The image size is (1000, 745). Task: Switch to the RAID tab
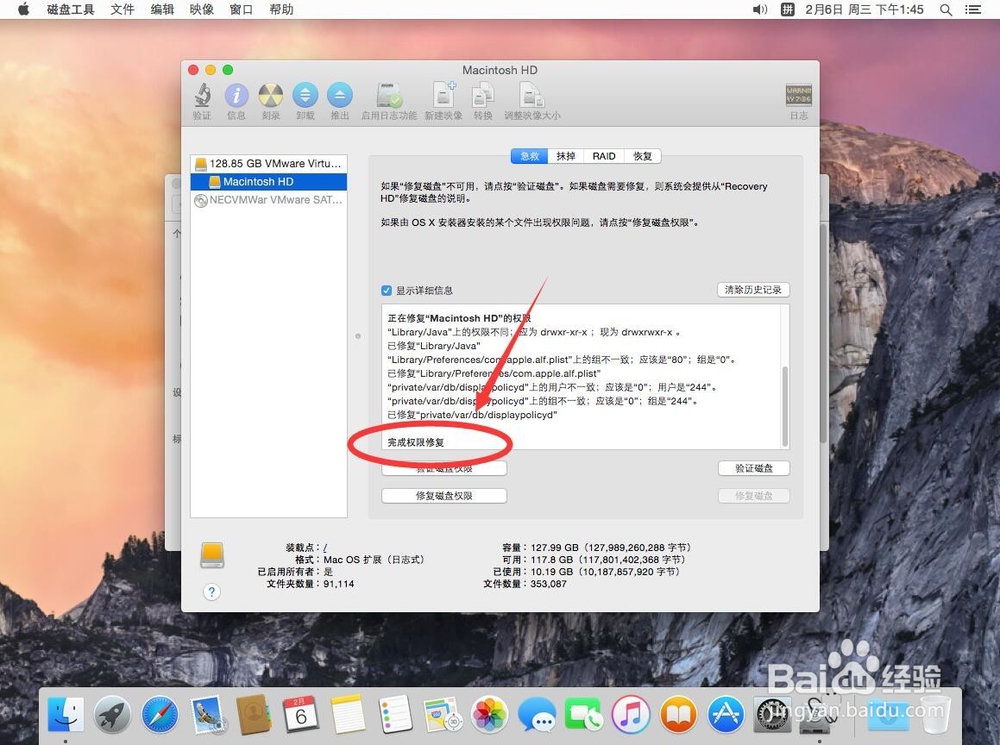coord(604,156)
